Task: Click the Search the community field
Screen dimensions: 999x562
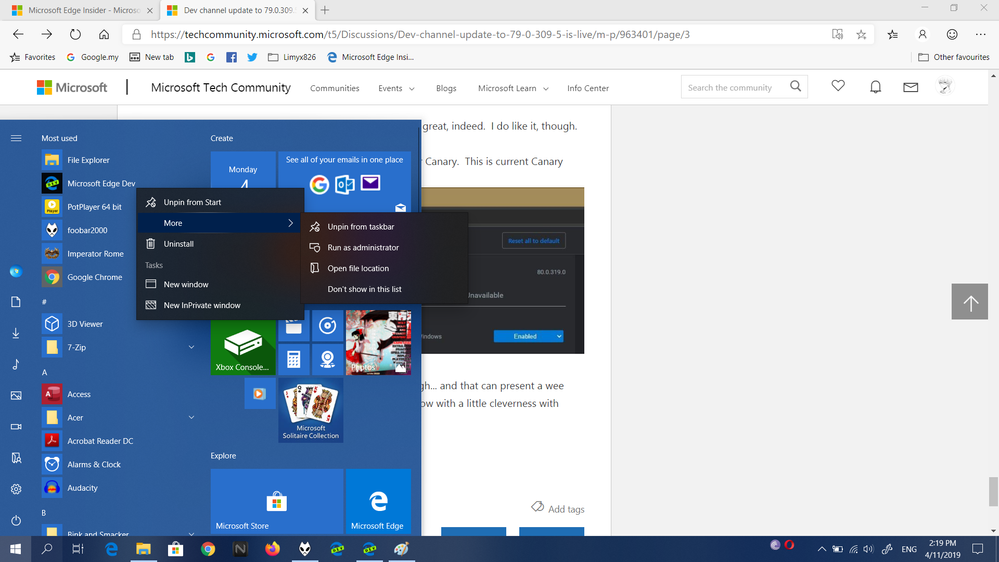Action: tap(734, 87)
